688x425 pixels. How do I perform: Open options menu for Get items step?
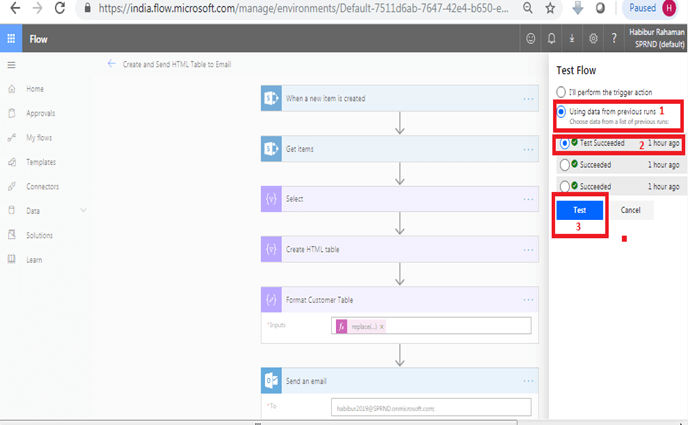528,149
